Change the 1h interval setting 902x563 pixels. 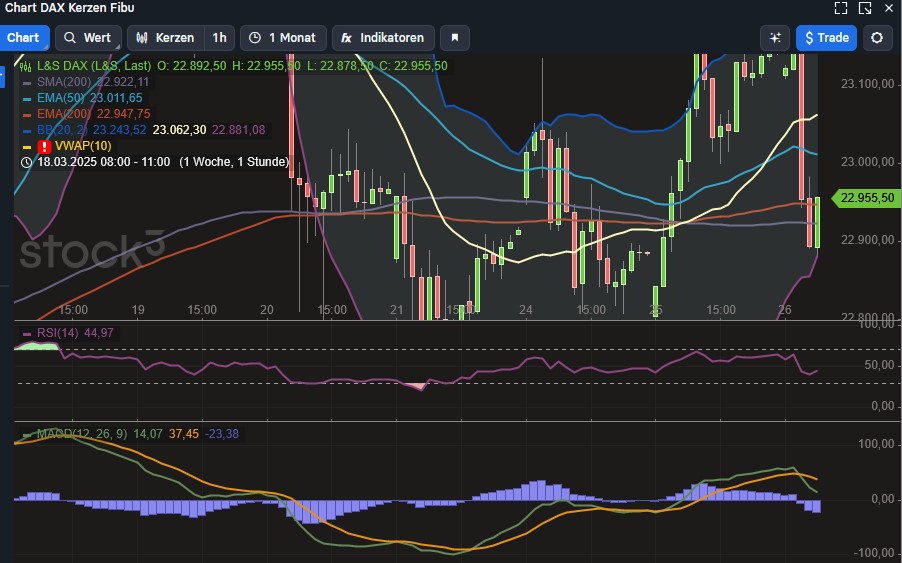[x=219, y=38]
